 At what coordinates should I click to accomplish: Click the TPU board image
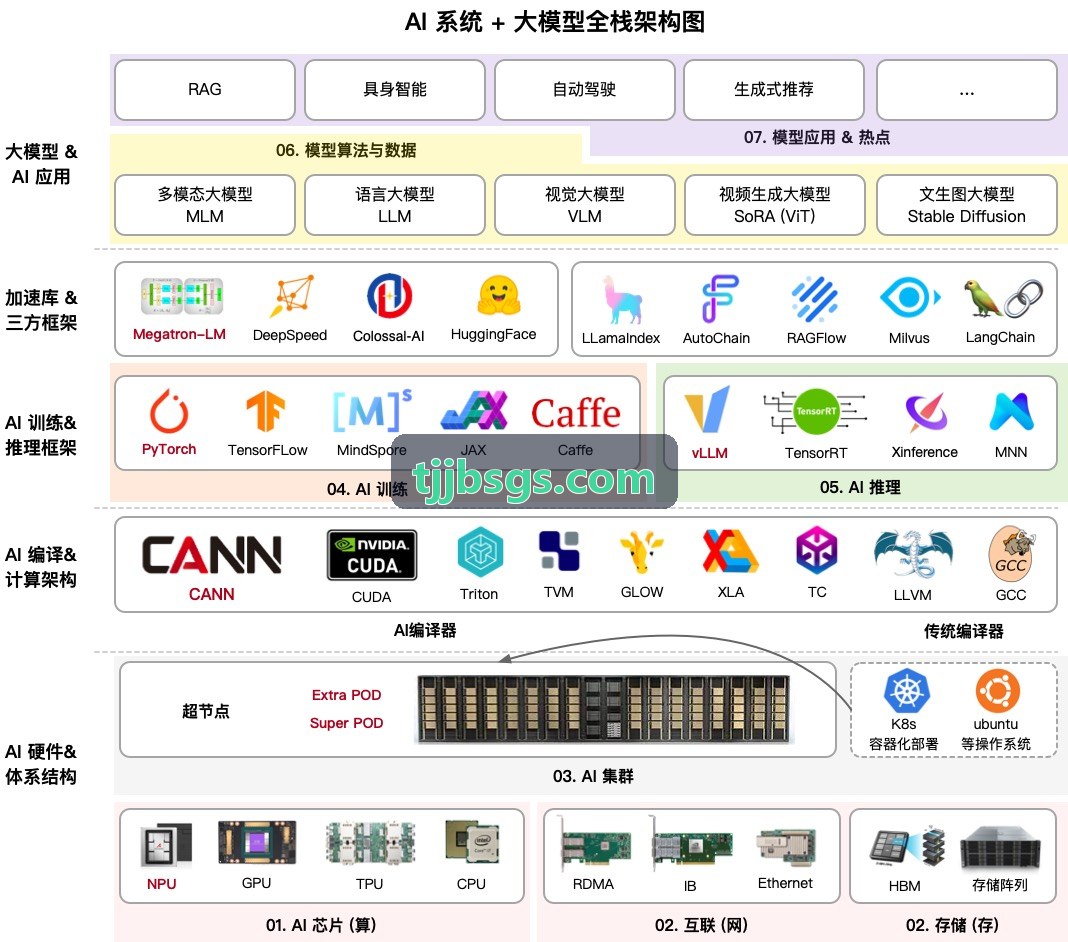pos(370,843)
